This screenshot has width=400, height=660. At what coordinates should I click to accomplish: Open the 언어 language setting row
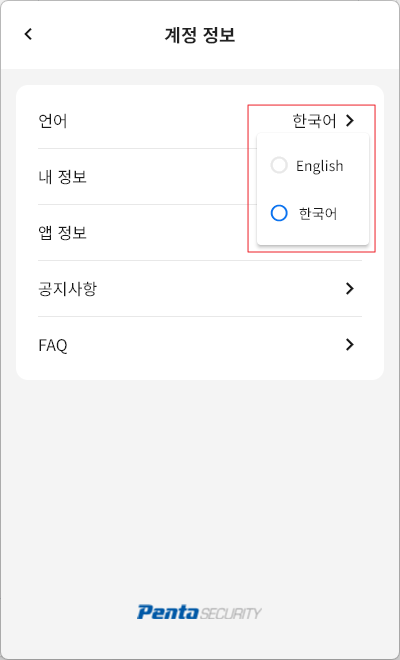(x=200, y=121)
